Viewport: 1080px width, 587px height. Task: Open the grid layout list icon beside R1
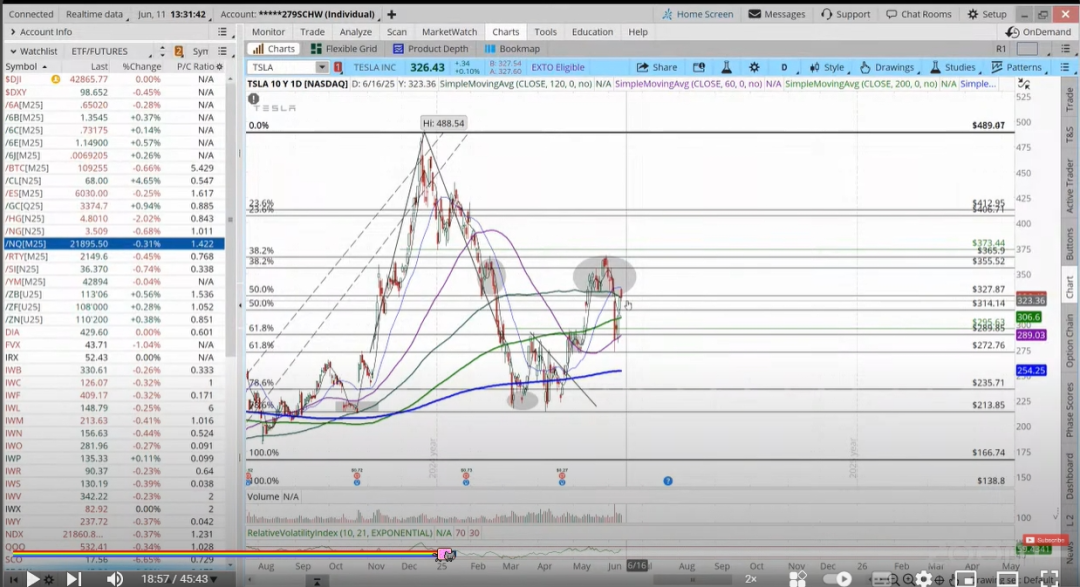pos(1066,49)
